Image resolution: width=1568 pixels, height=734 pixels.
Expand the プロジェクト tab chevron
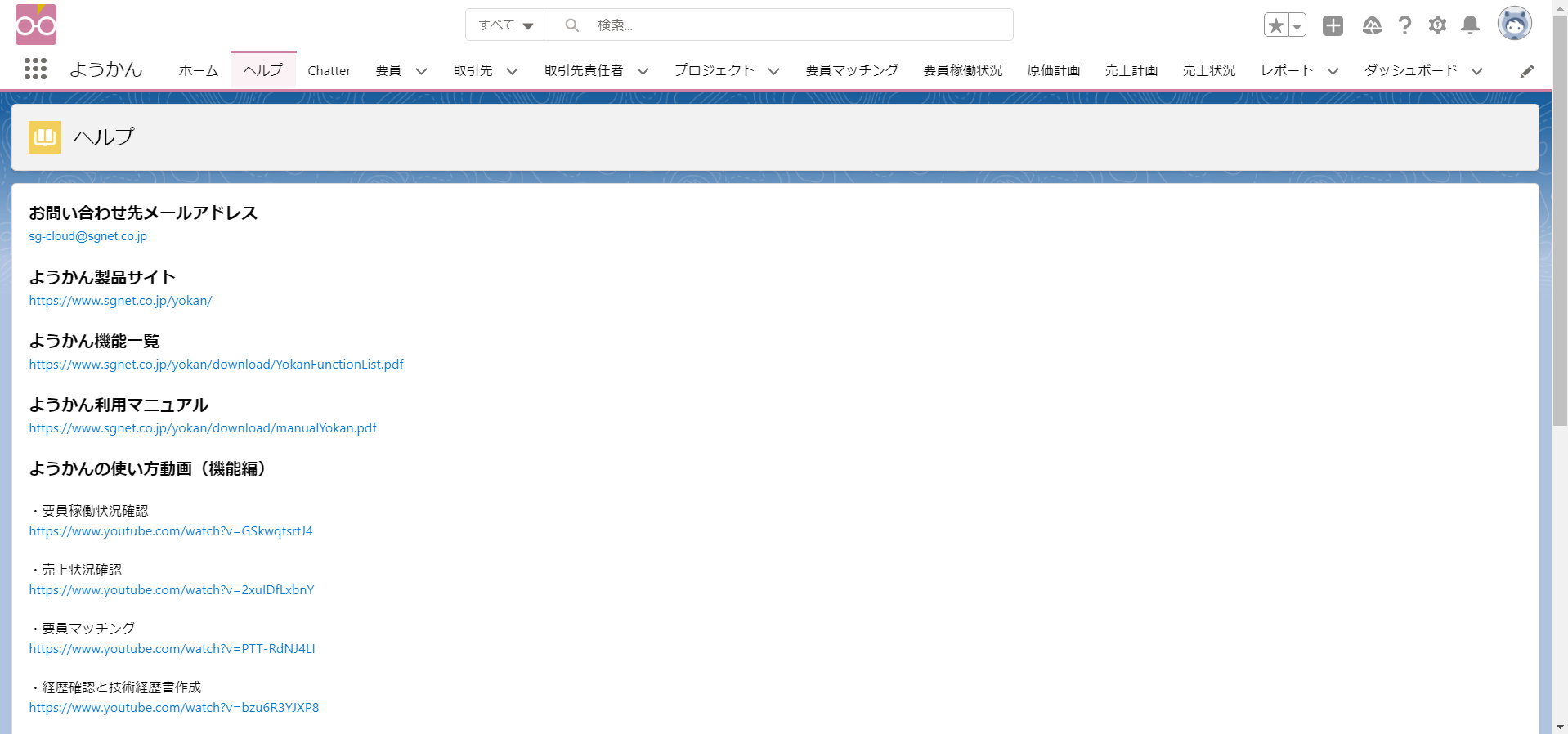tap(774, 71)
